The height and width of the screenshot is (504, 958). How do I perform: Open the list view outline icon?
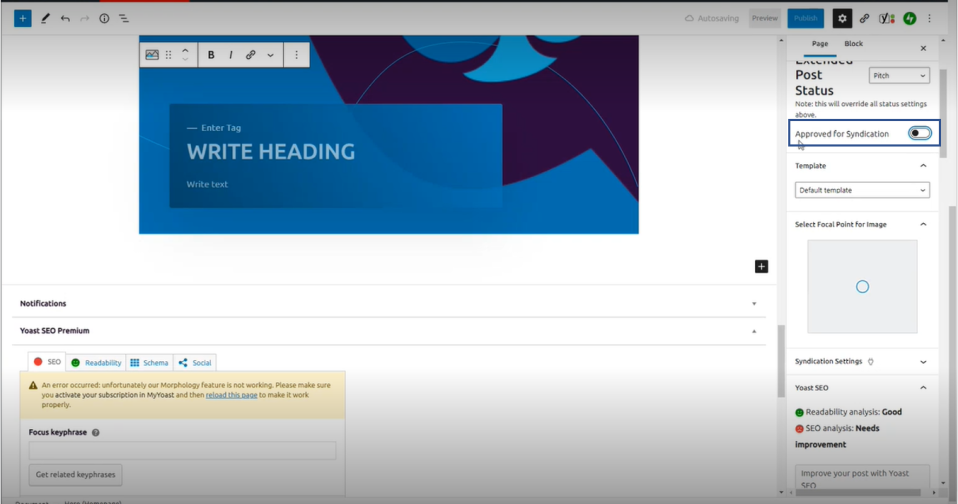coord(124,18)
